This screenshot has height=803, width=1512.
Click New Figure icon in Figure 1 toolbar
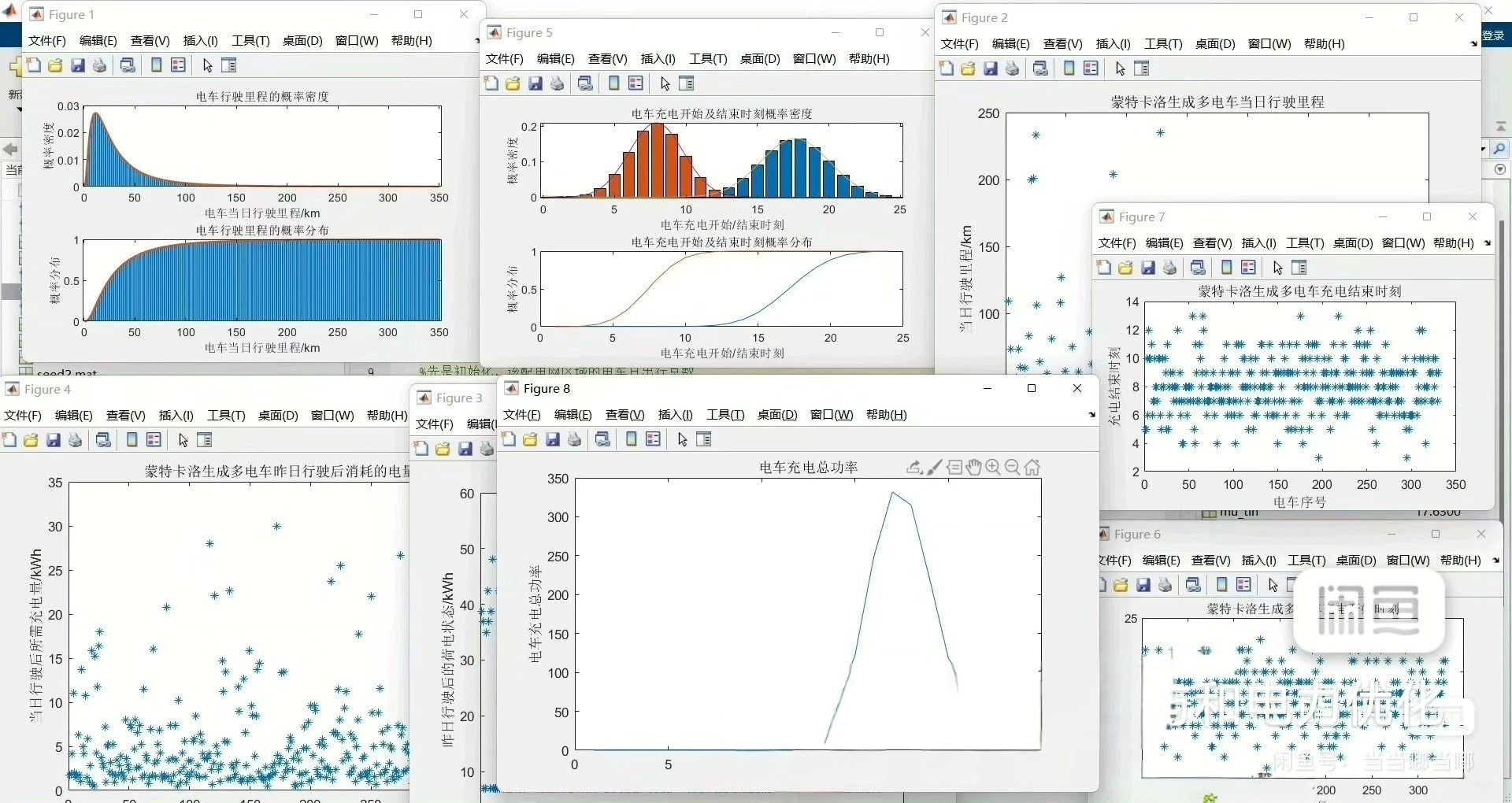pos(33,65)
